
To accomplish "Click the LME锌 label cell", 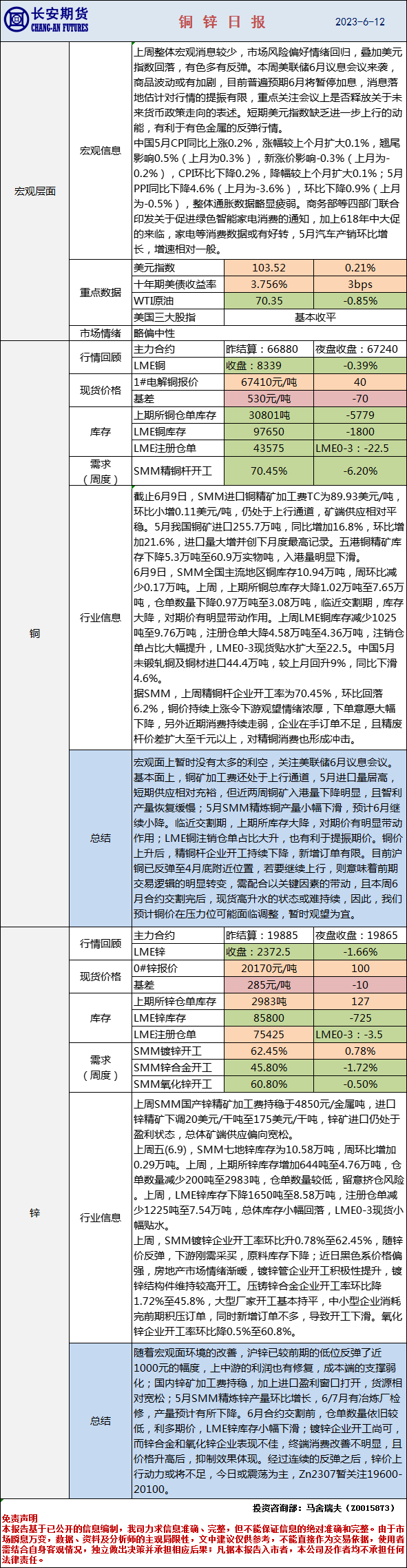I will (178, 951).
